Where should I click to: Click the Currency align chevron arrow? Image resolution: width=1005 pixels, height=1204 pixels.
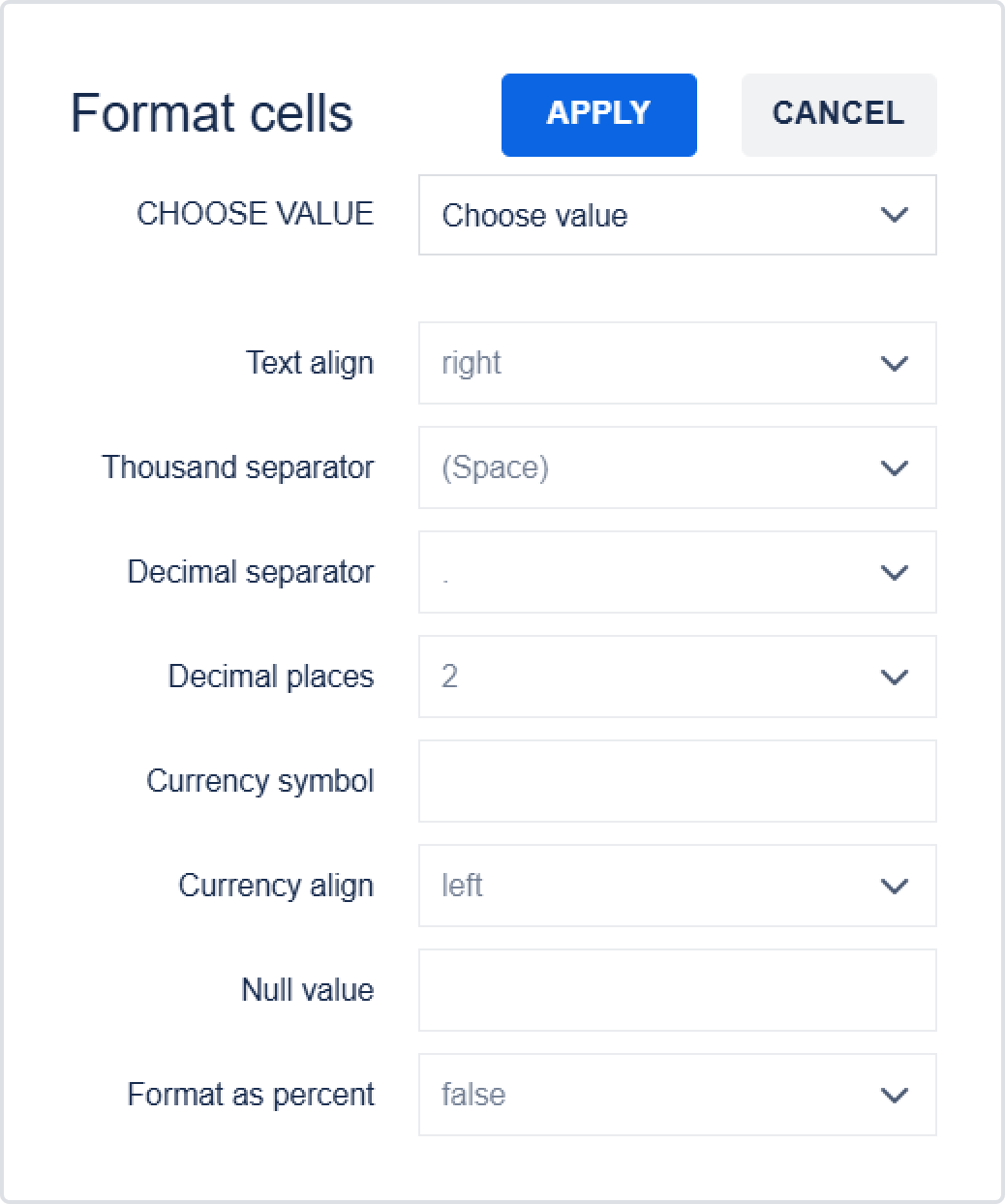pyautogui.click(x=895, y=887)
